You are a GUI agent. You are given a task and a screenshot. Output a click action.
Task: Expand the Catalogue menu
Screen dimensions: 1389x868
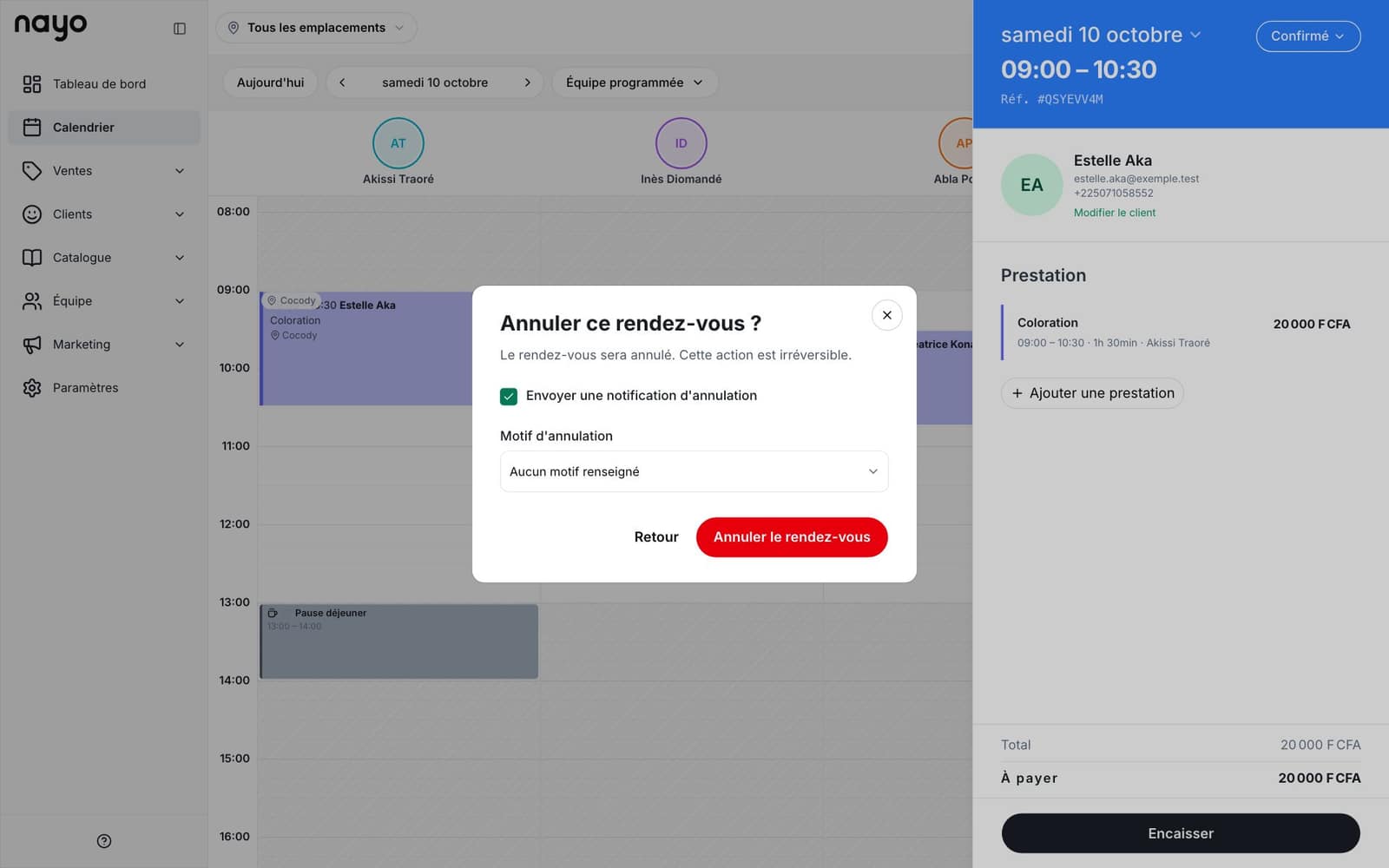pos(104,258)
